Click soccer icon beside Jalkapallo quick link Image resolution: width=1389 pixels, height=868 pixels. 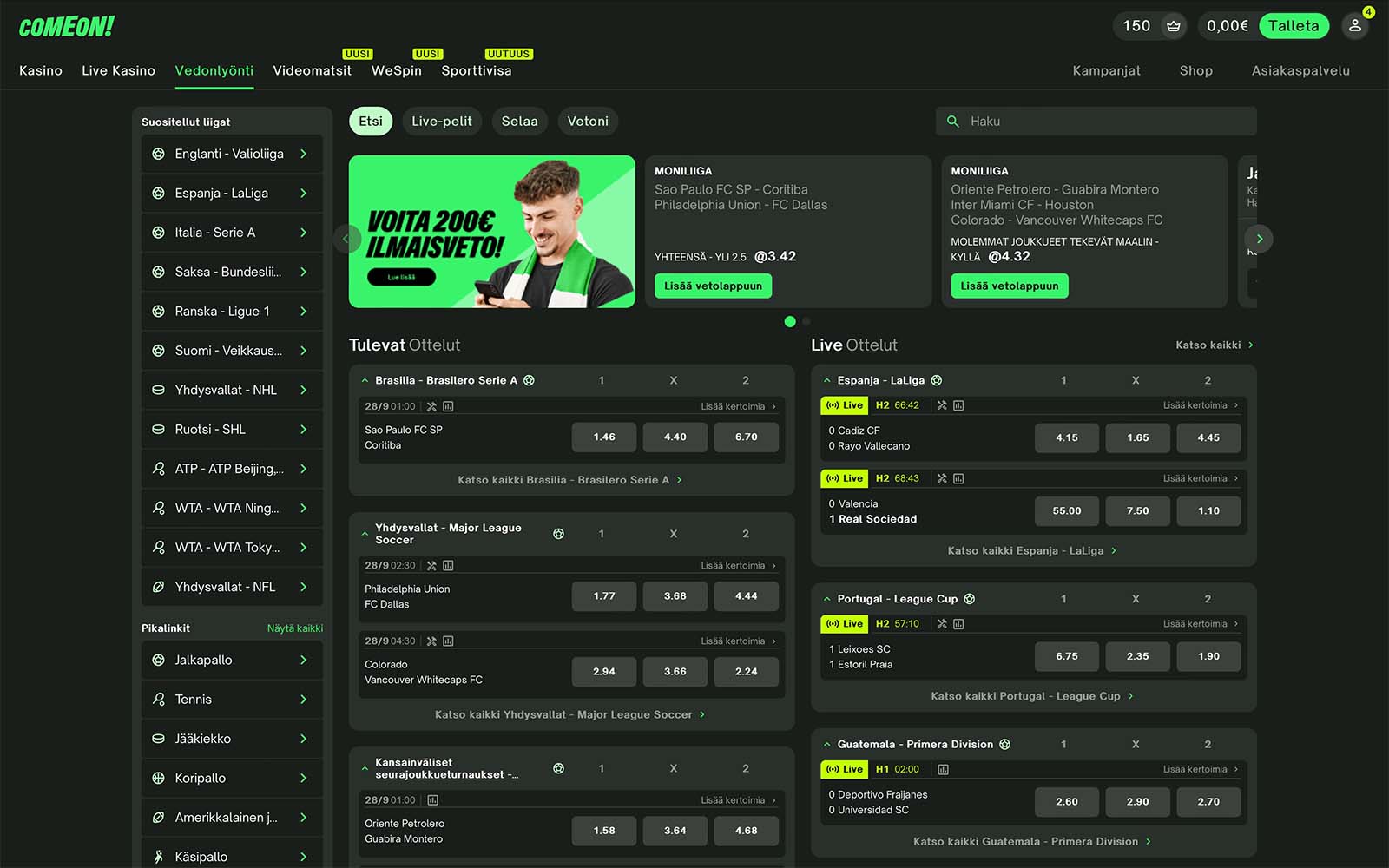coord(158,660)
